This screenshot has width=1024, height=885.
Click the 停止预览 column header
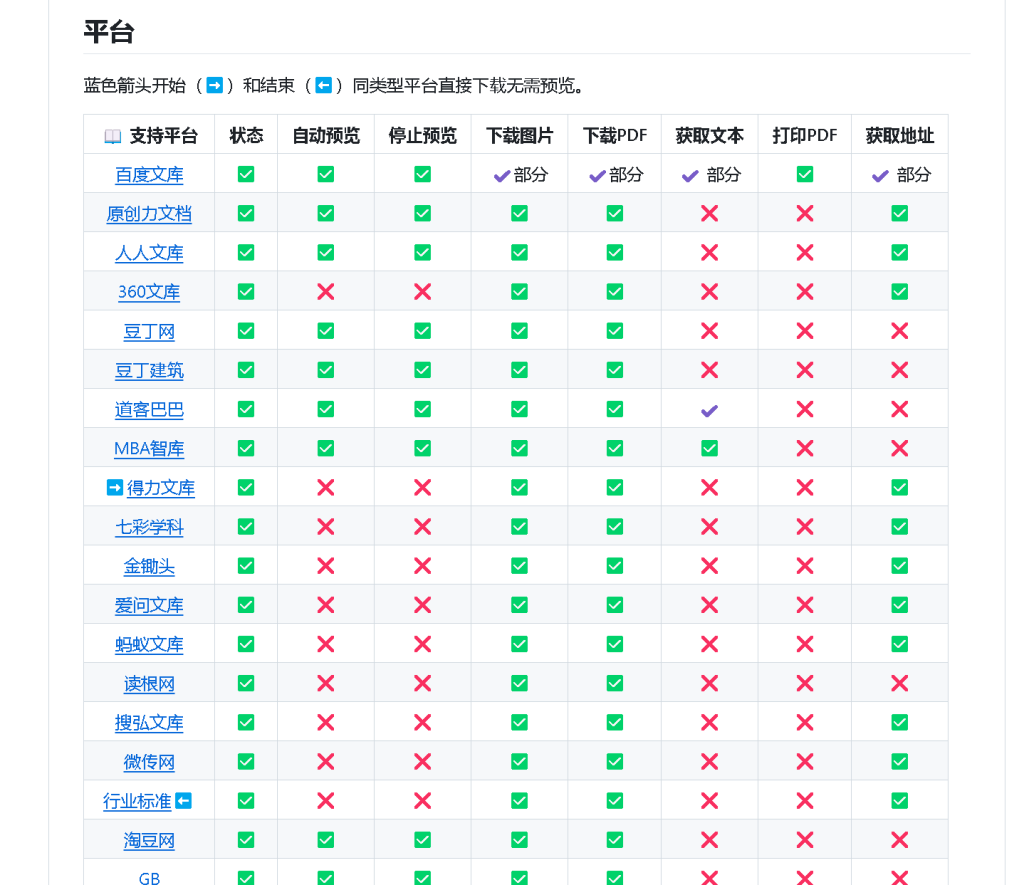point(423,135)
